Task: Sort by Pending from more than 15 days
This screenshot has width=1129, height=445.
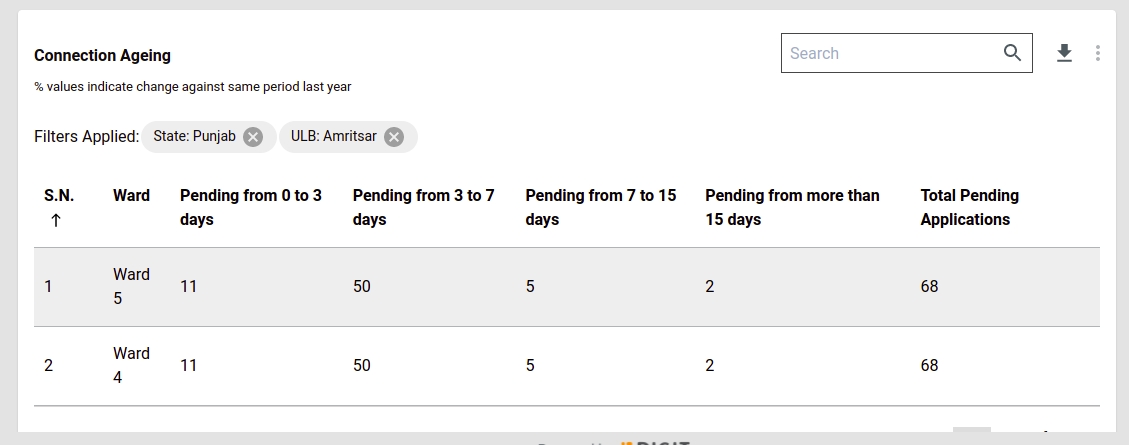Action: tap(792, 207)
